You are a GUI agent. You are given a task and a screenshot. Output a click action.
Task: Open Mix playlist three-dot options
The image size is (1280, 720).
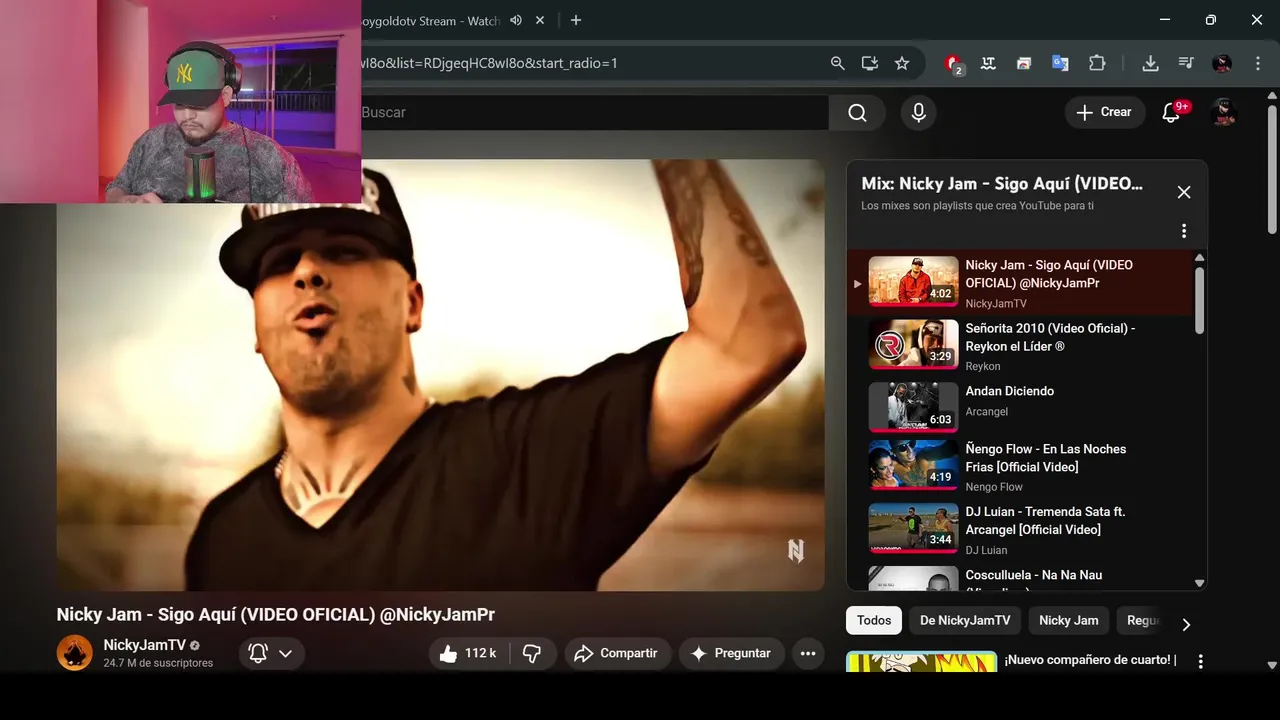point(1184,231)
